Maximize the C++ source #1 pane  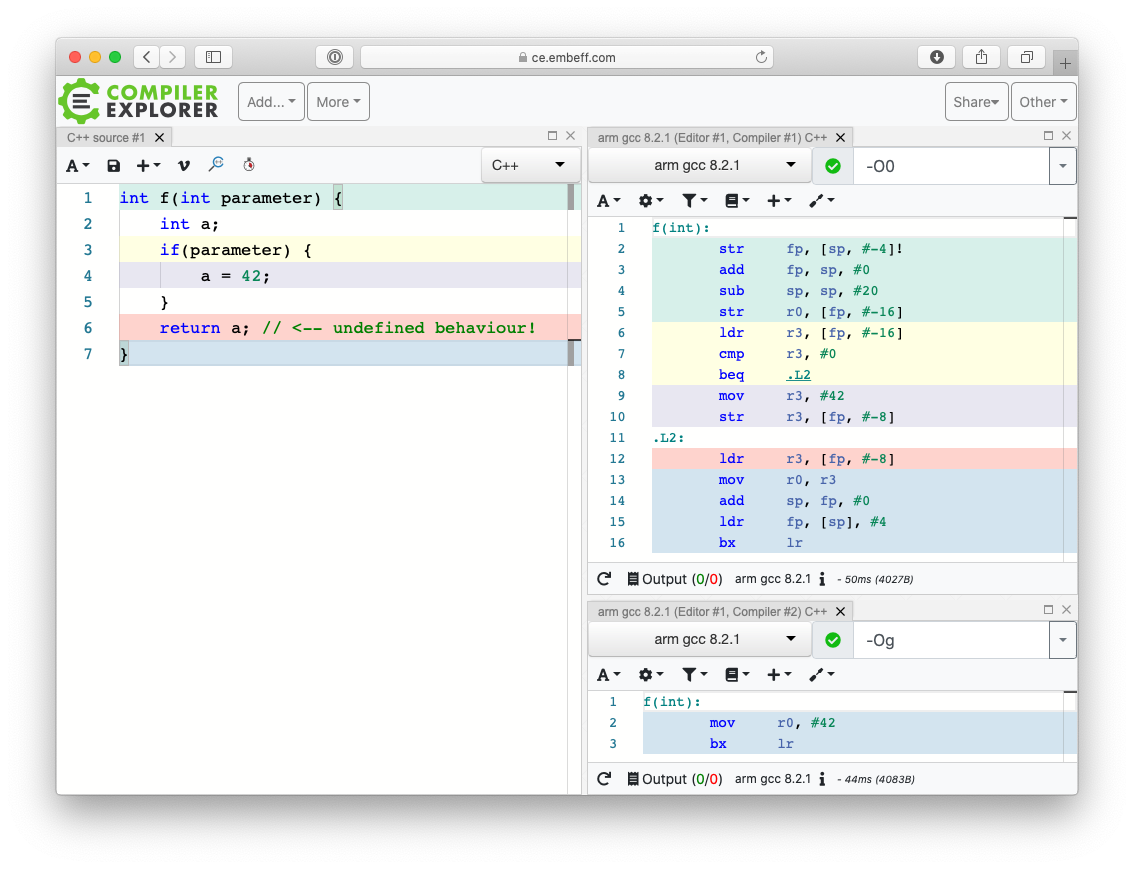552,136
